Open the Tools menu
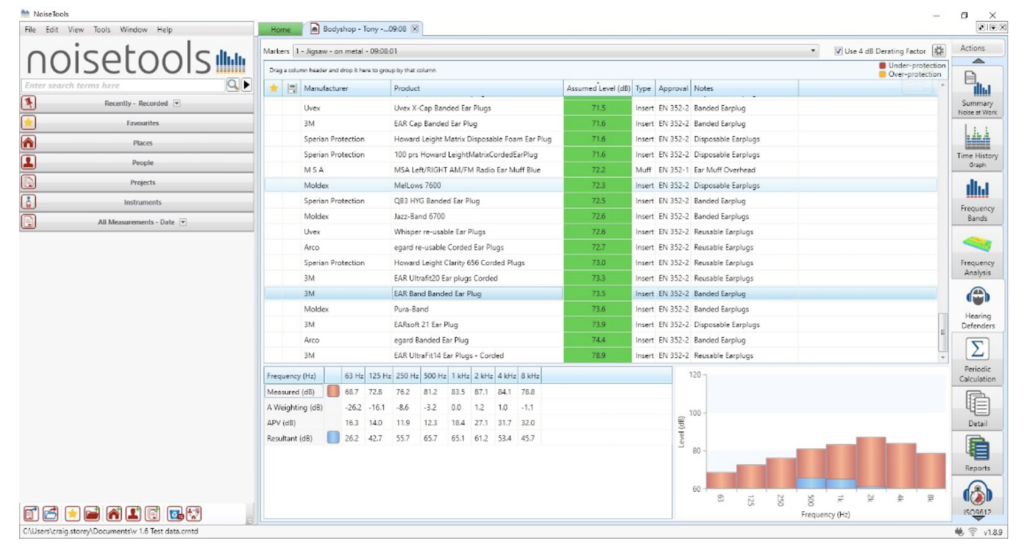1024x550 pixels. click(x=102, y=30)
